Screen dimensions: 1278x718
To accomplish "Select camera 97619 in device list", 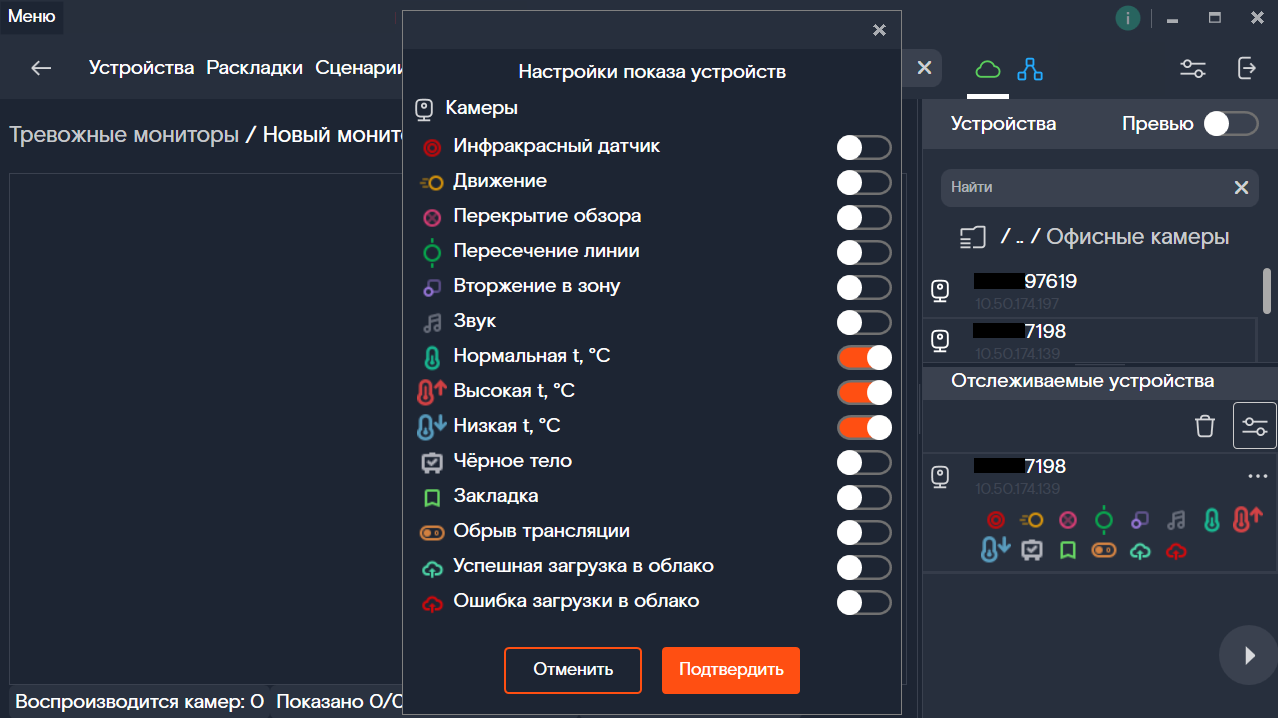I will tap(1088, 290).
